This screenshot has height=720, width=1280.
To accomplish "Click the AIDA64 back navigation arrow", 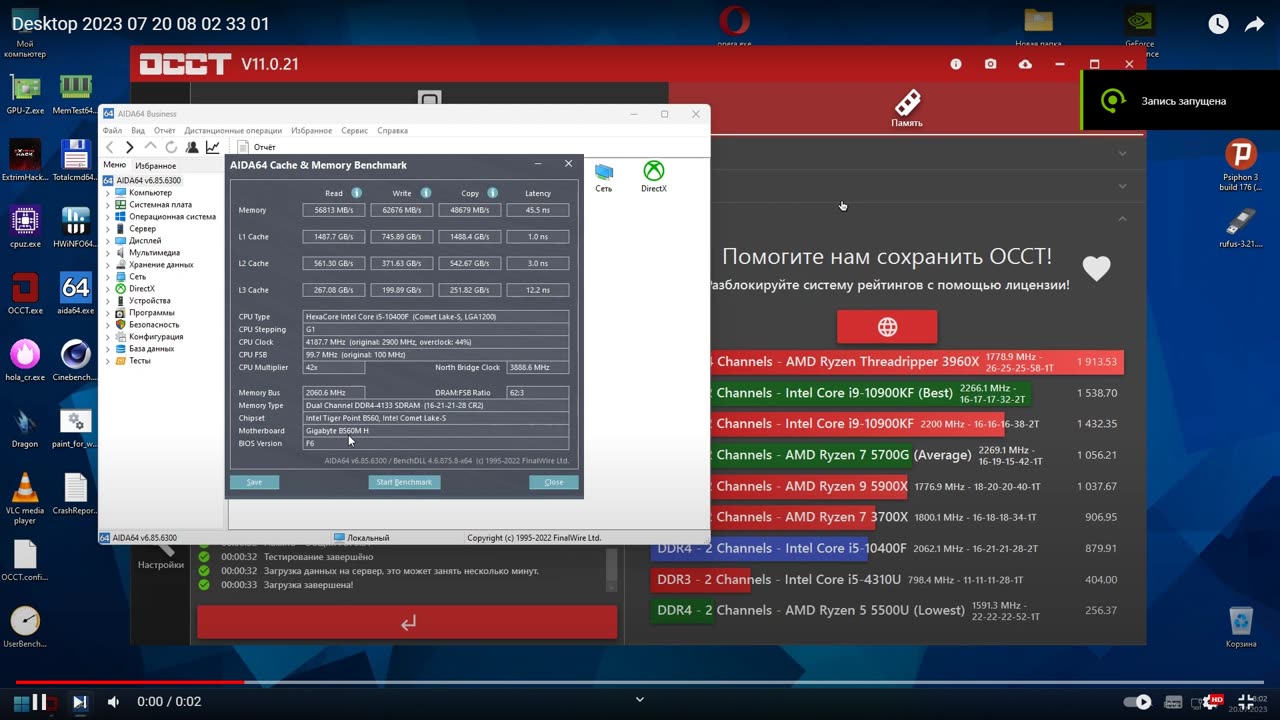I will tap(111, 147).
